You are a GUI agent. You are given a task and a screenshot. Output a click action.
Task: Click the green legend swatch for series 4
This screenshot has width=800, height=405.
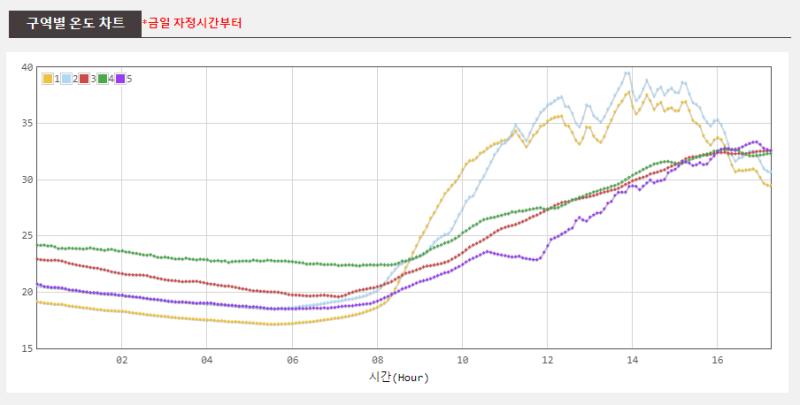pos(103,79)
